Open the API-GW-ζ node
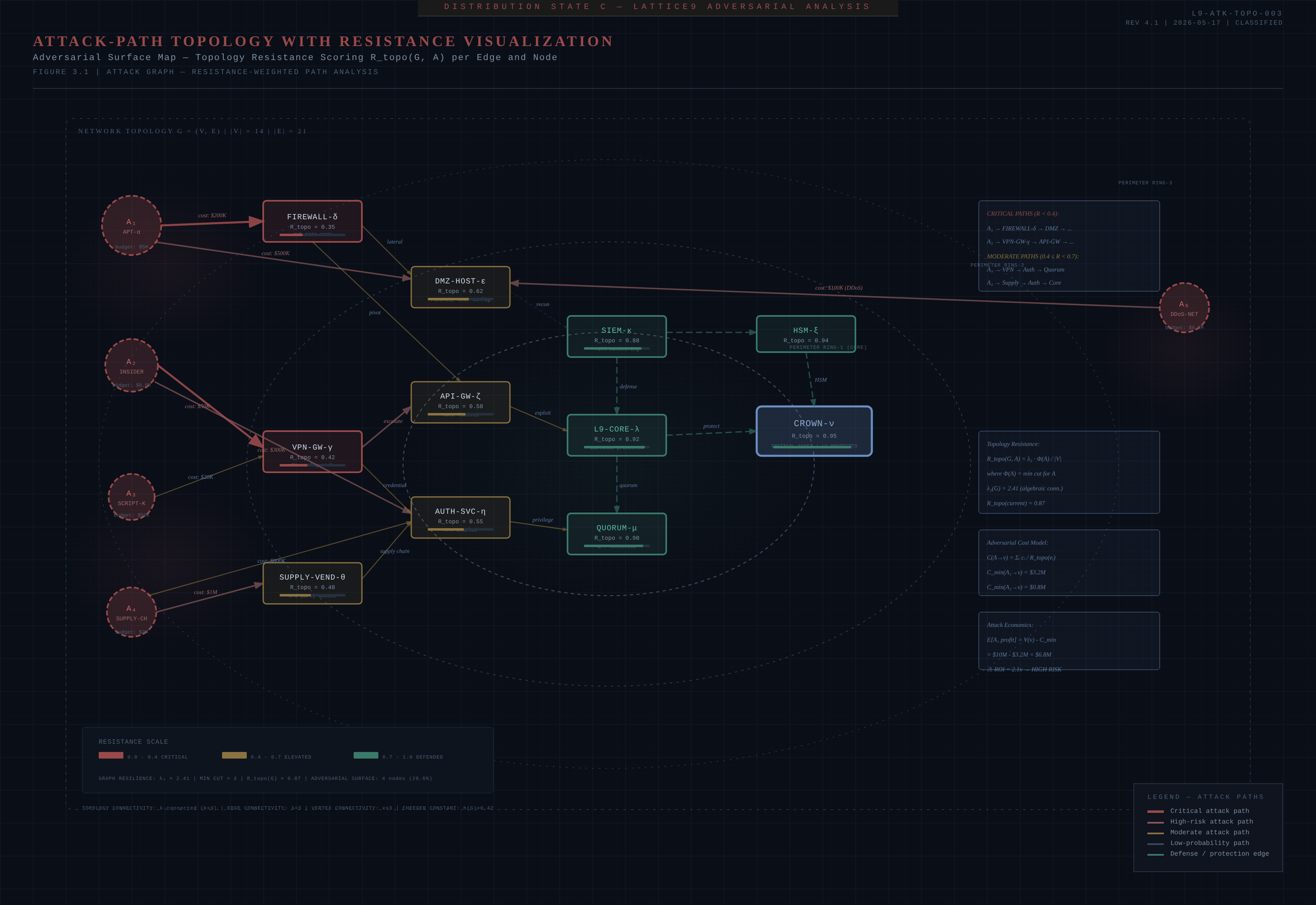This screenshot has width=1316, height=905. [460, 402]
